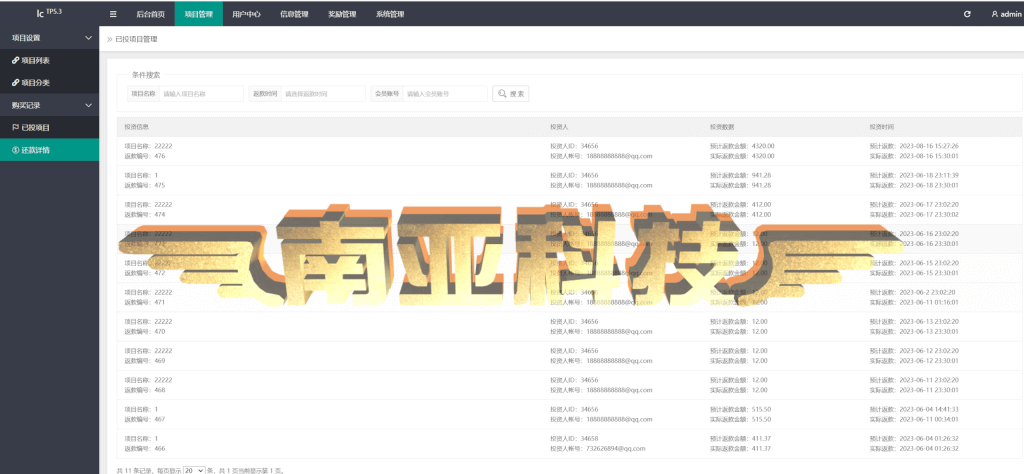Screen dimensions: 1024x474
Task: Open the per-page count dropdown showing 20
Action: tap(194, 470)
